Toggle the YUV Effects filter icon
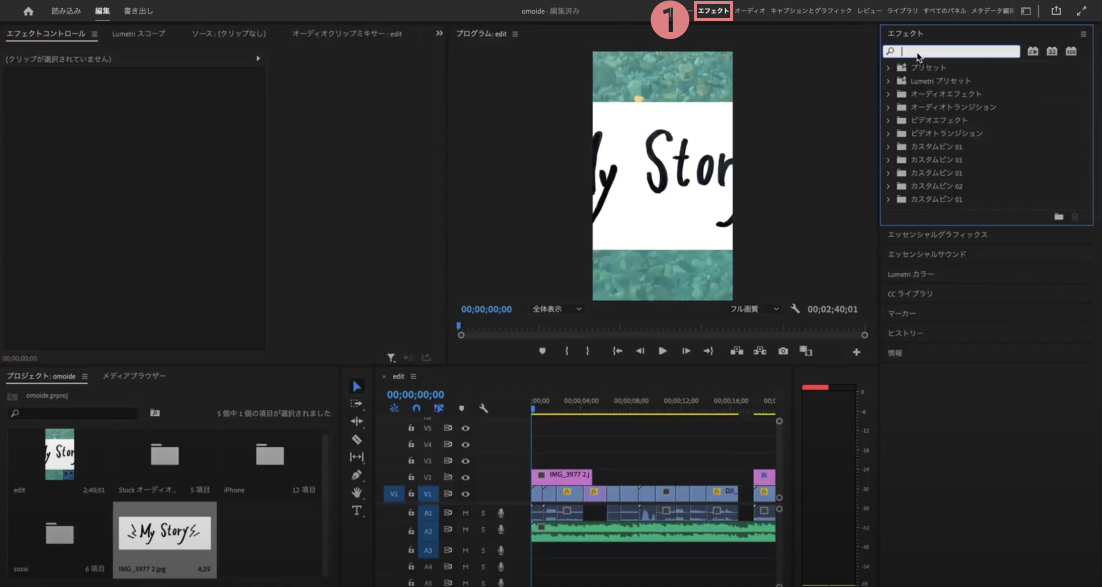Image resolution: width=1102 pixels, height=587 pixels. [x=1071, y=51]
